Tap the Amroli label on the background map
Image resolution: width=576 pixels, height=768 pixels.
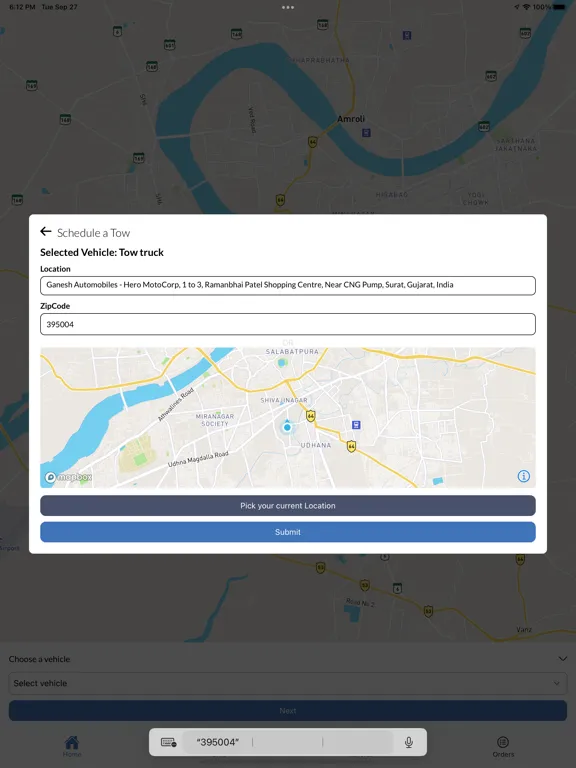pos(351,119)
